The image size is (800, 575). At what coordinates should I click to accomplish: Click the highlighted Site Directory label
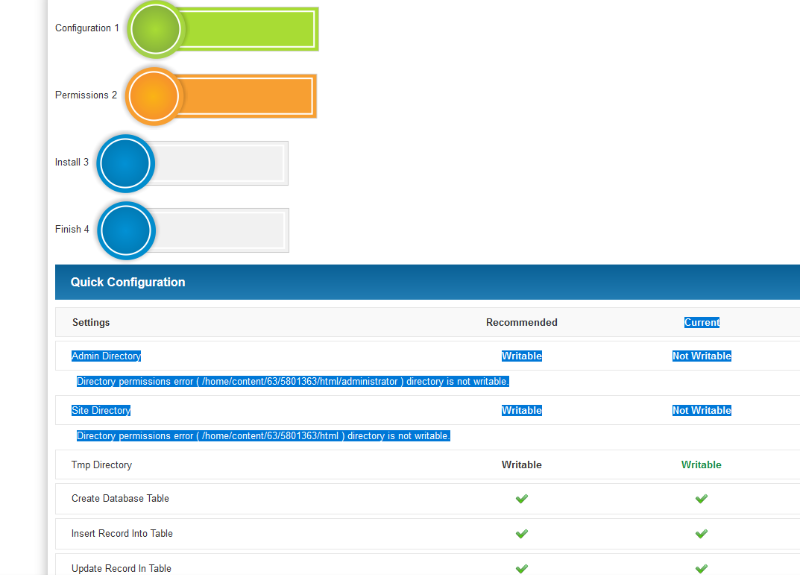101,411
